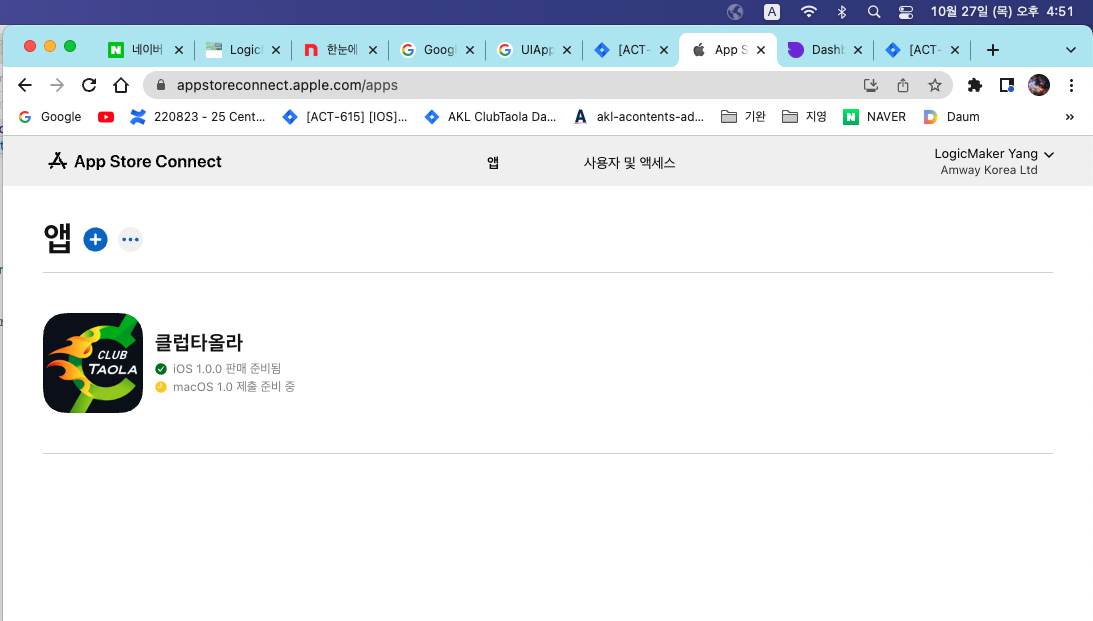Click the share page icon in address bar
Image resolution: width=1093 pixels, height=621 pixels.
click(x=903, y=85)
